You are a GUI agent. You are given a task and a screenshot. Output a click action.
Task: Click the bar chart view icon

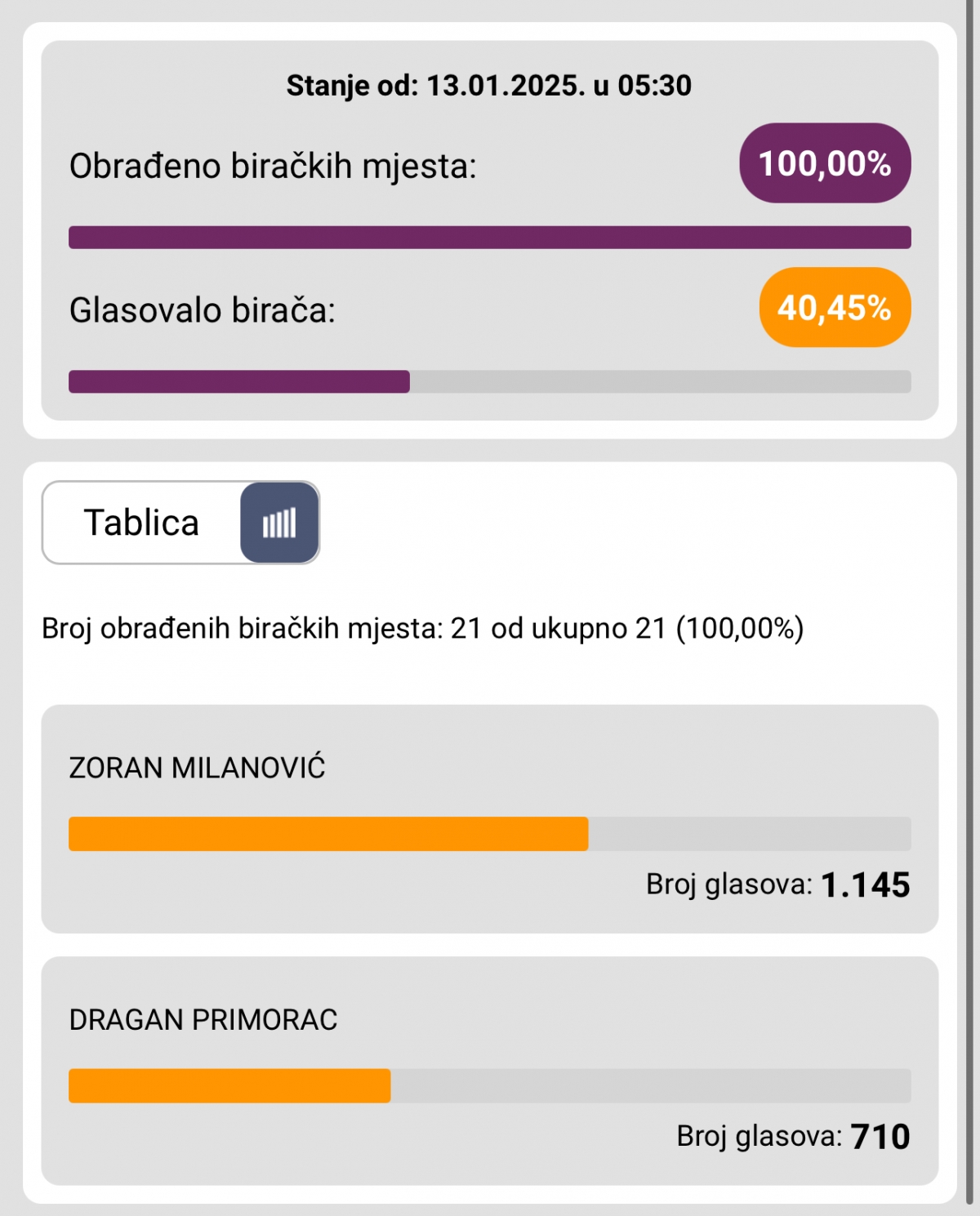pyautogui.click(x=279, y=523)
